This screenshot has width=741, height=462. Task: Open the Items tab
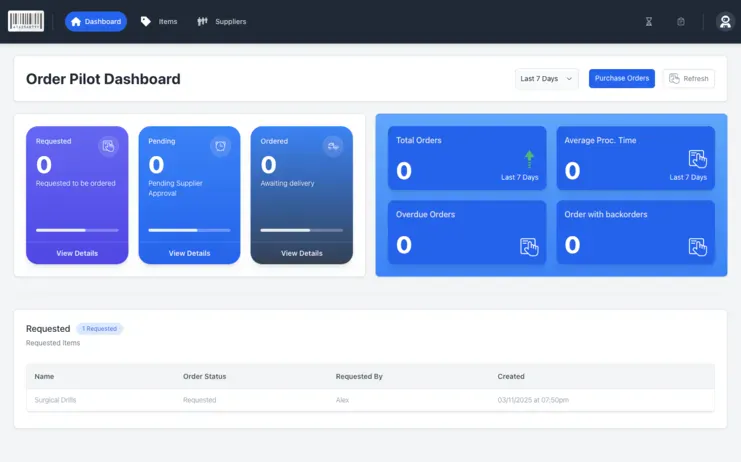(x=159, y=21)
